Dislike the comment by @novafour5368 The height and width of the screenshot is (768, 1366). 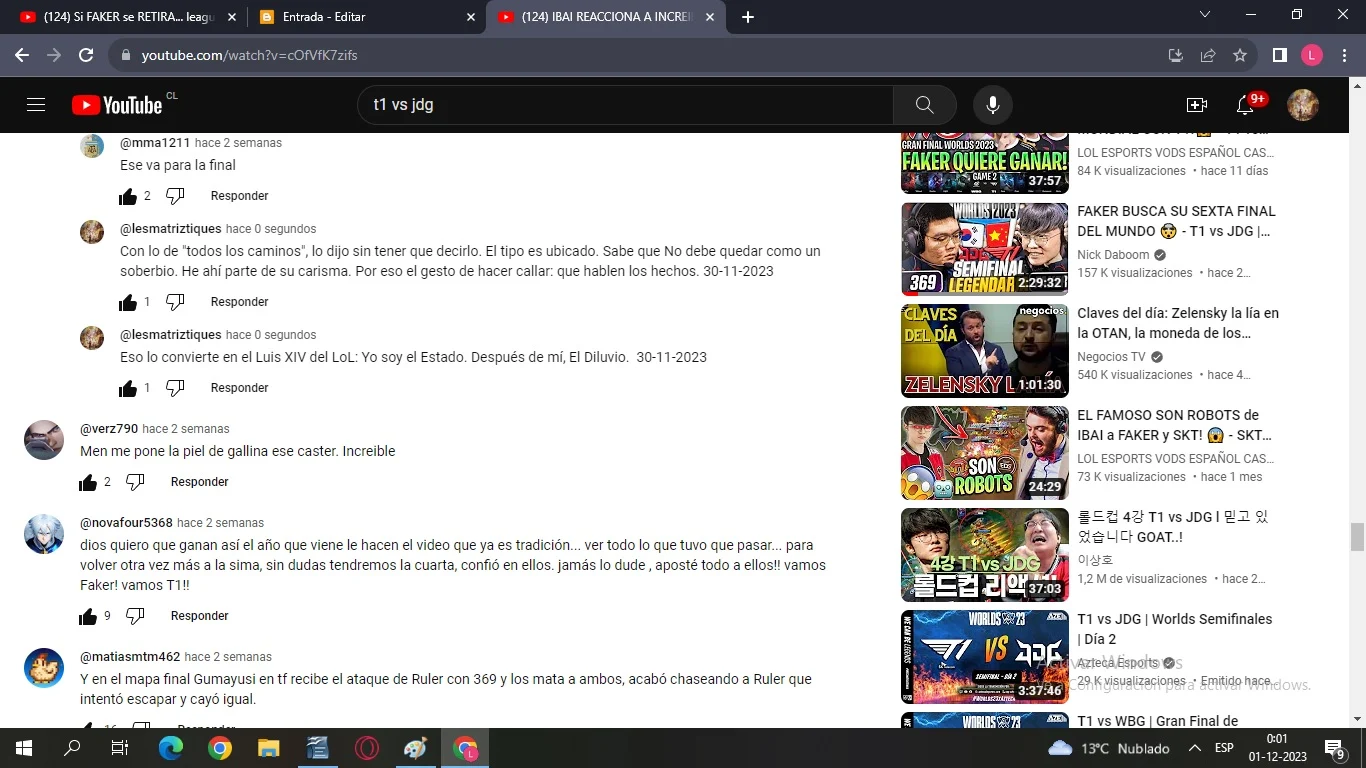[x=135, y=616]
